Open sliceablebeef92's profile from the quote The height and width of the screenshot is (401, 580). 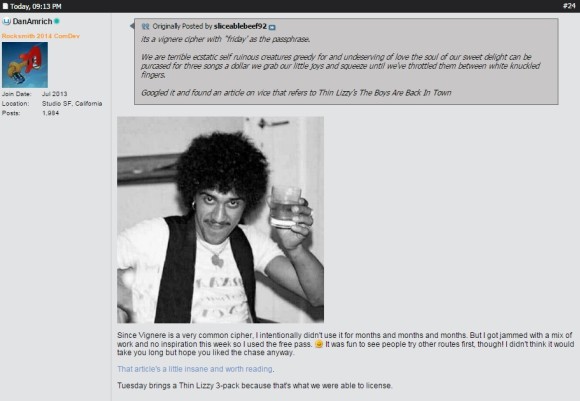pos(240,26)
